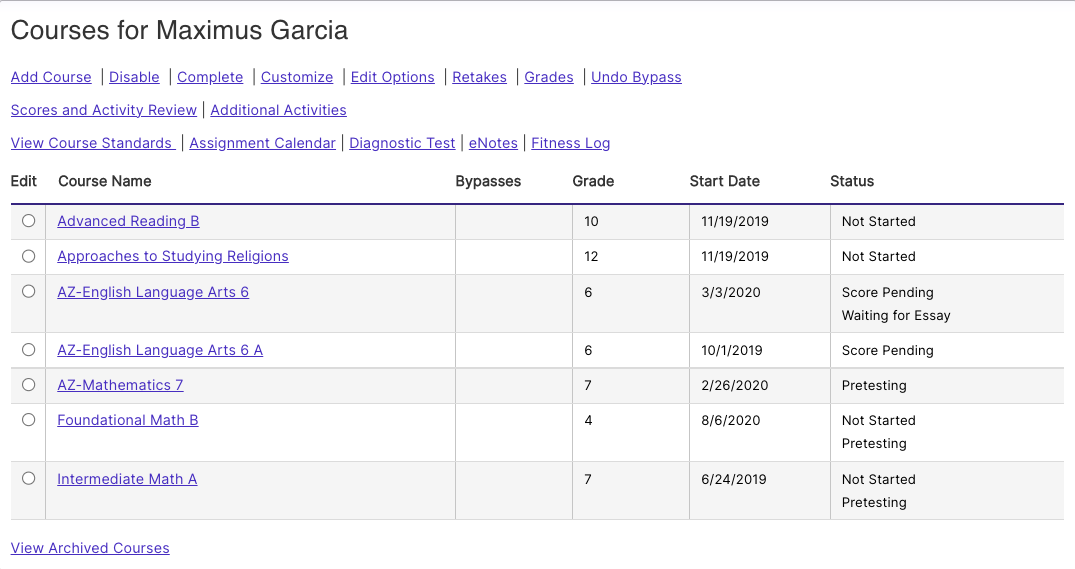This screenshot has height=569, width=1075.
Task: Open the AZ-English Language Arts 6 course
Action: coord(153,292)
